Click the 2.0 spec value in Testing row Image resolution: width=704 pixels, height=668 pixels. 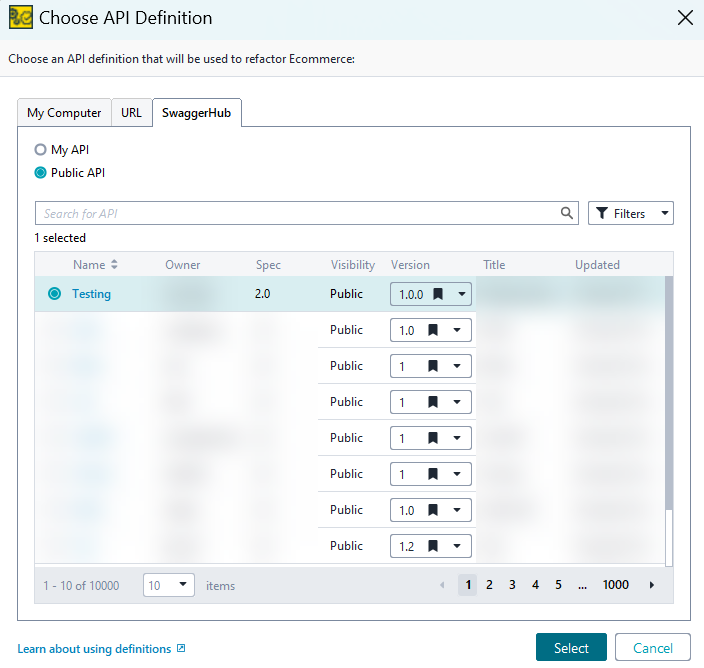coord(263,294)
